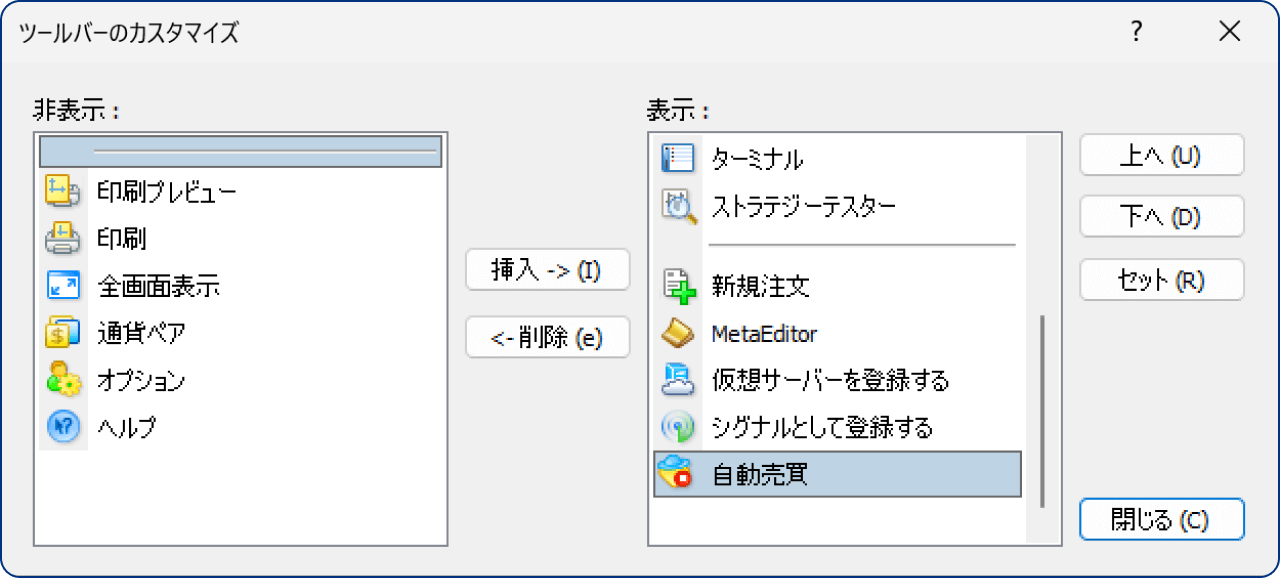Select the 全画面表示 full screen icon
Screen dimensions: 1280x578
coord(62,286)
